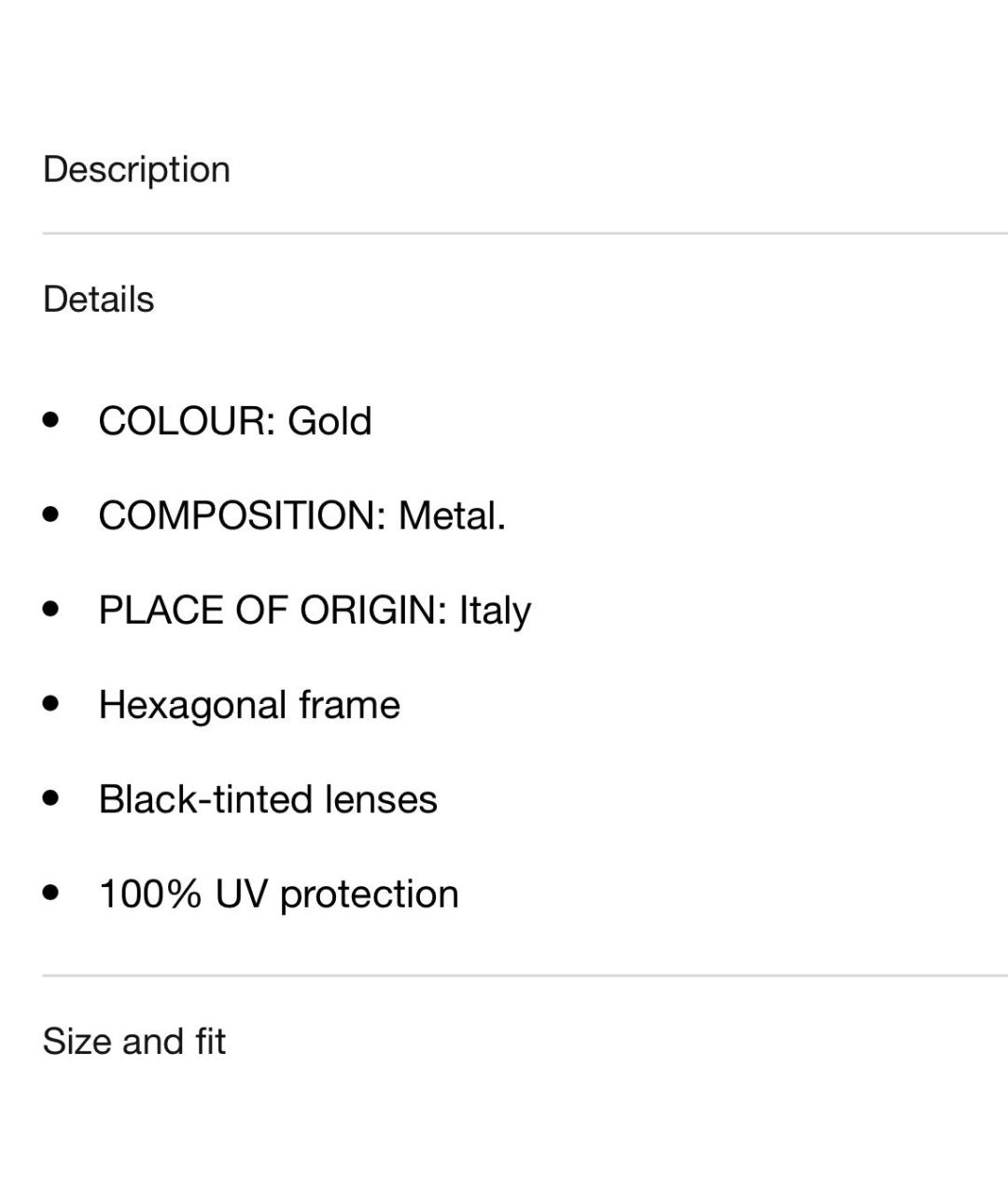Viewport: 1008px width, 1195px height.
Task: Click divider line below Description heading
Action: point(525,233)
